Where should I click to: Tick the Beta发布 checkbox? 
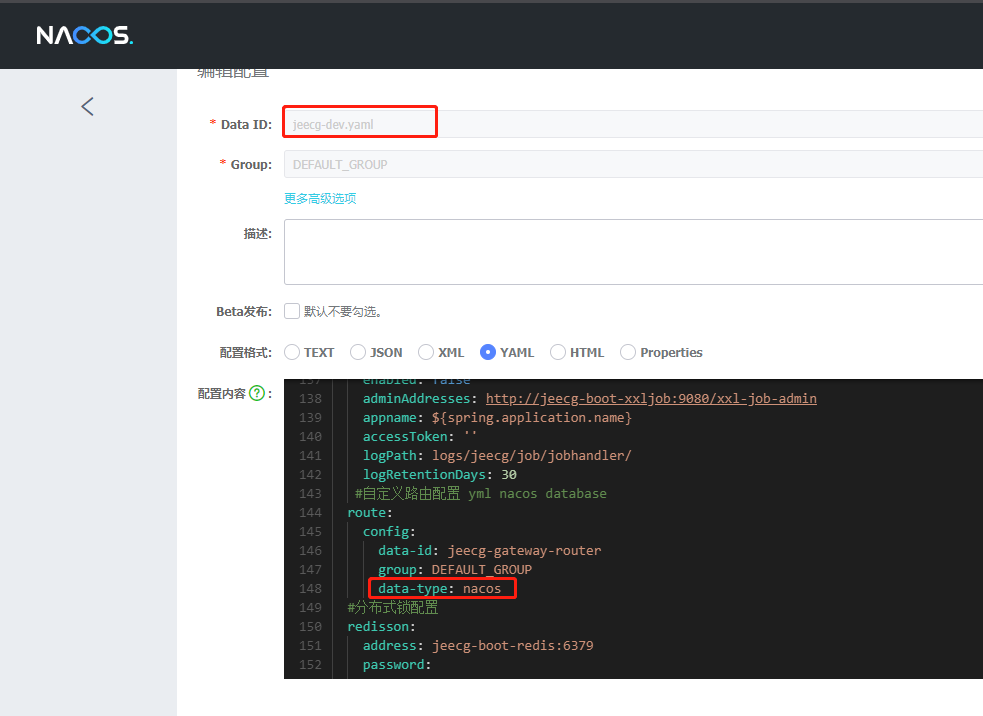click(292, 311)
